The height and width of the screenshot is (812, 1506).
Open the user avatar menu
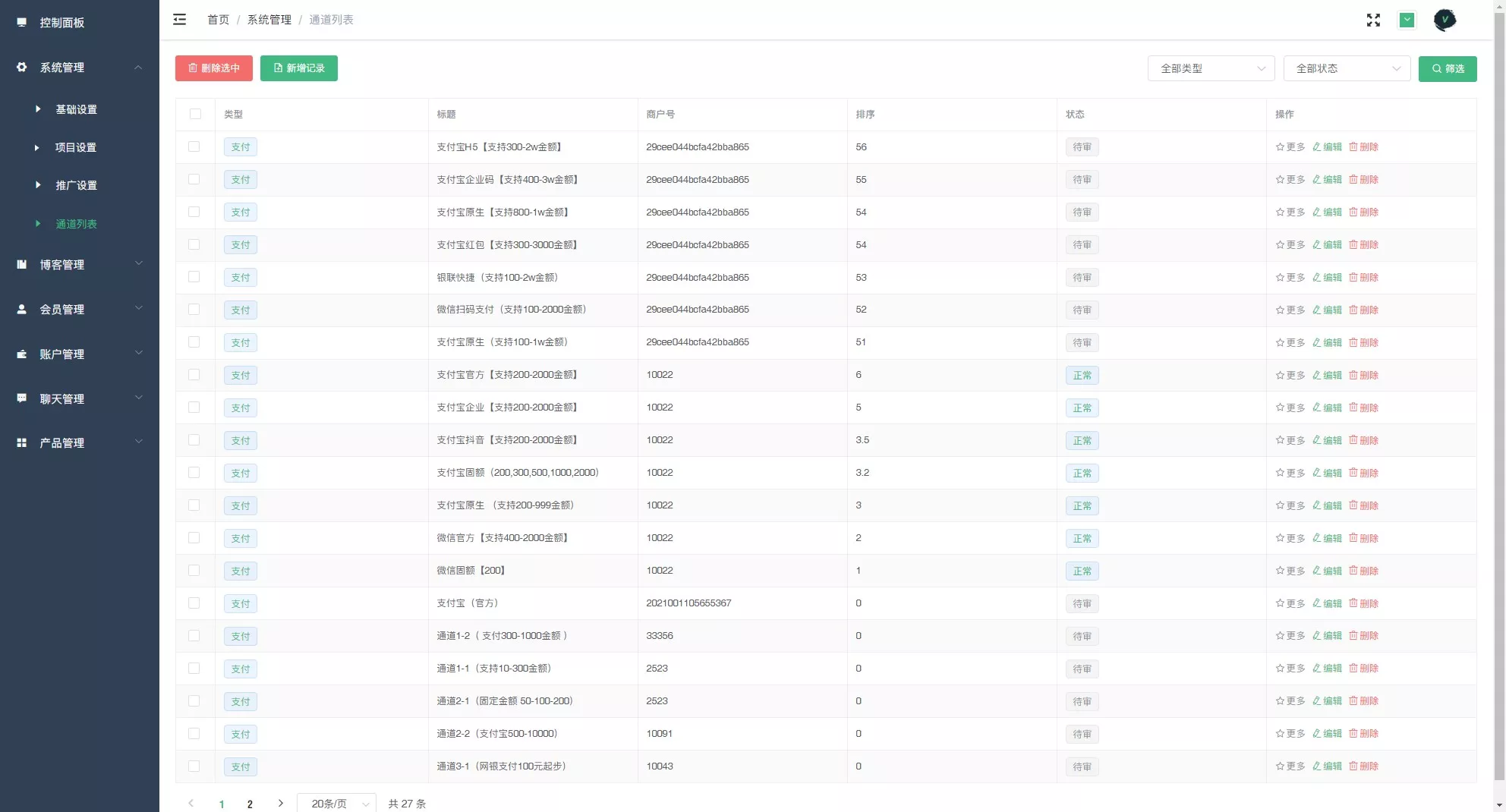click(x=1445, y=20)
